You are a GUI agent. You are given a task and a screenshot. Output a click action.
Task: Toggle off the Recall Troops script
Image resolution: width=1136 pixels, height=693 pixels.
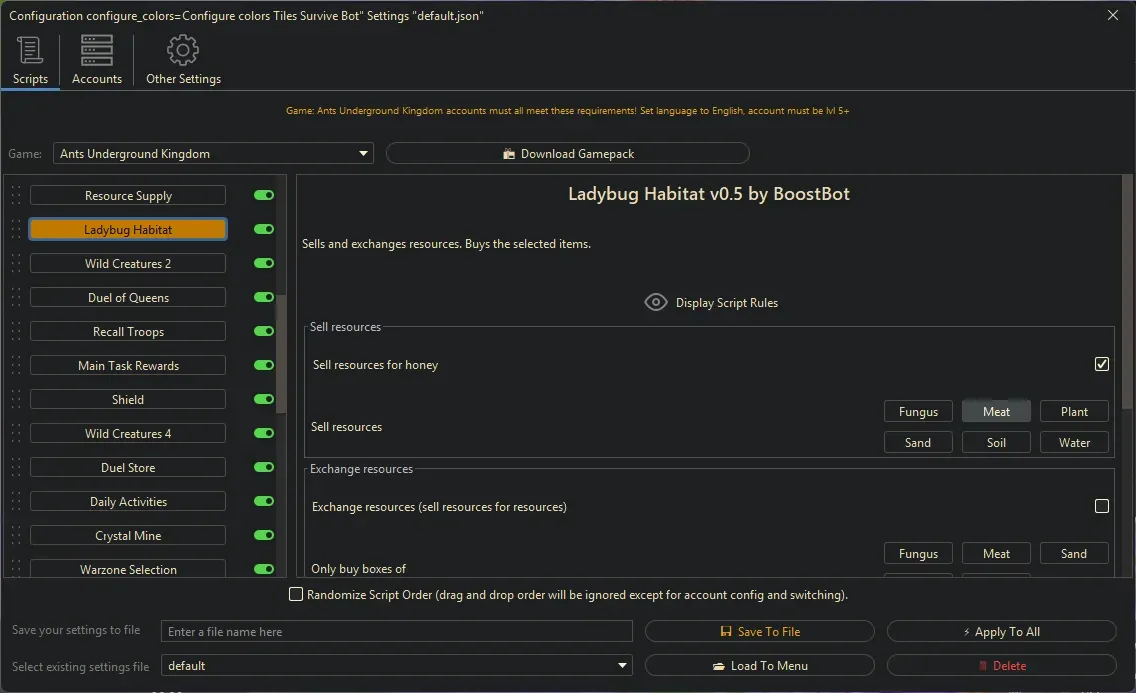pos(264,332)
